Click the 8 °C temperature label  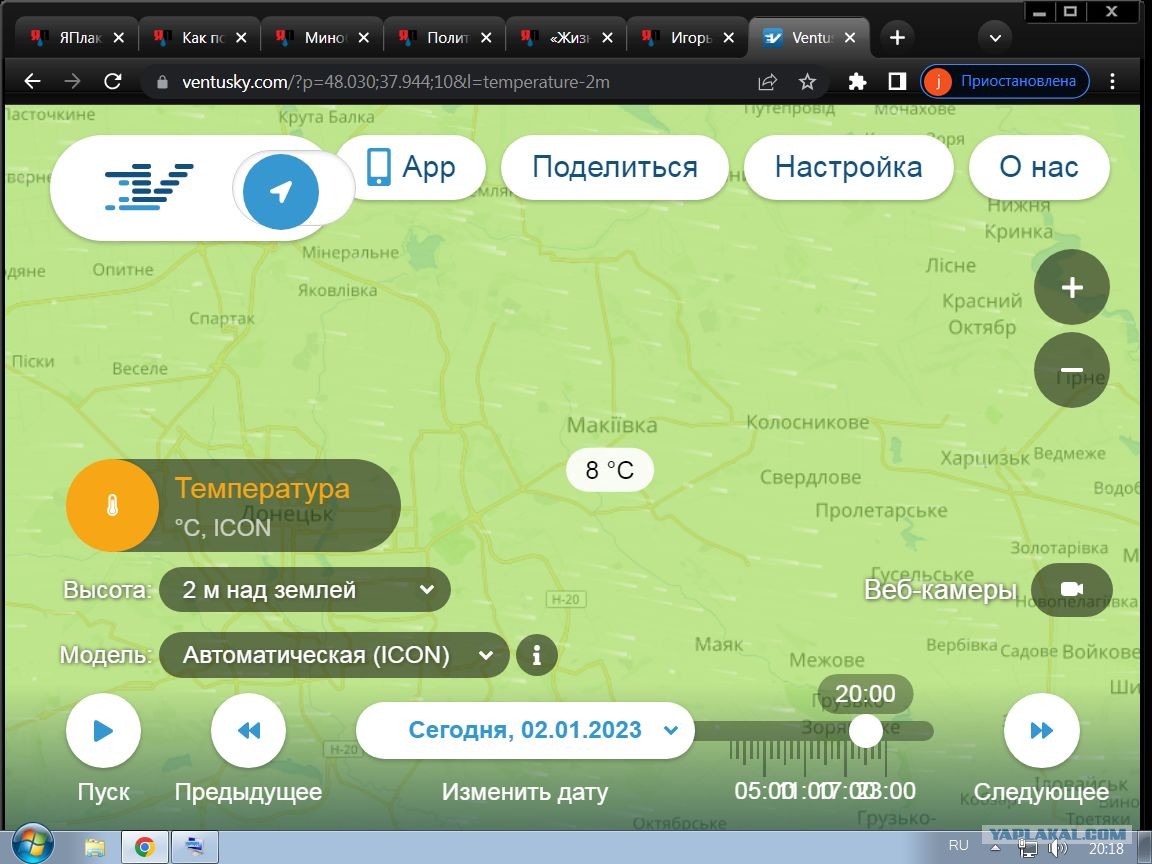[x=610, y=469]
